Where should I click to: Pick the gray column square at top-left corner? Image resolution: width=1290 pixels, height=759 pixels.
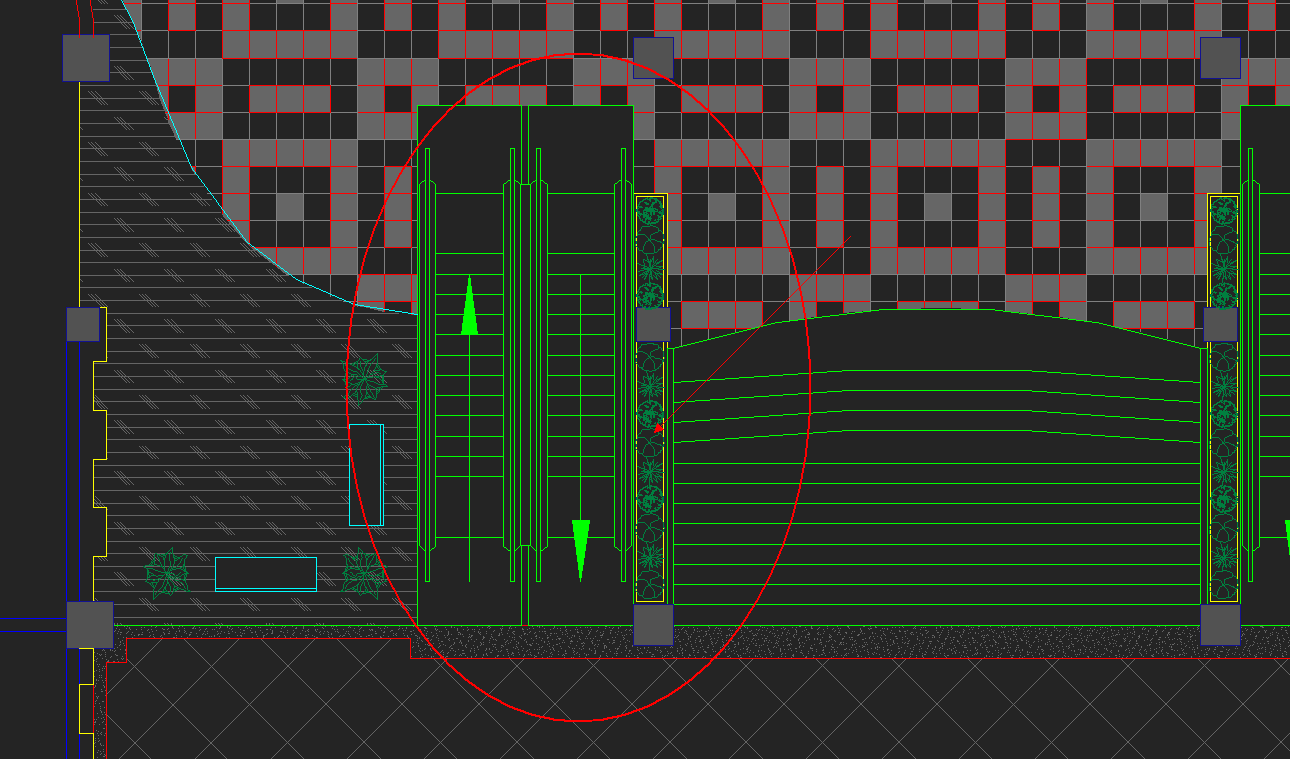point(86,57)
